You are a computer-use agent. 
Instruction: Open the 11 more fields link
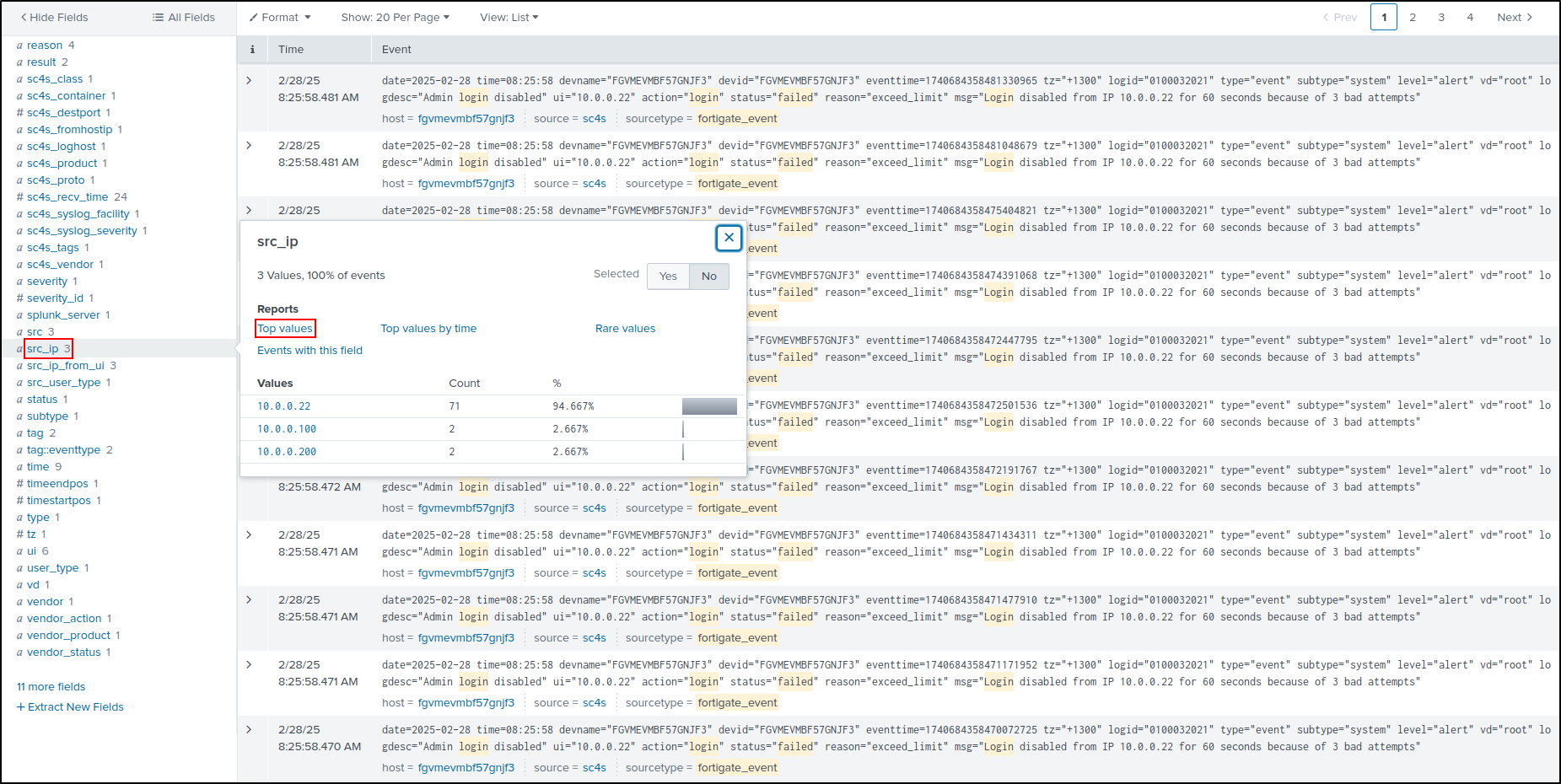[x=51, y=687]
